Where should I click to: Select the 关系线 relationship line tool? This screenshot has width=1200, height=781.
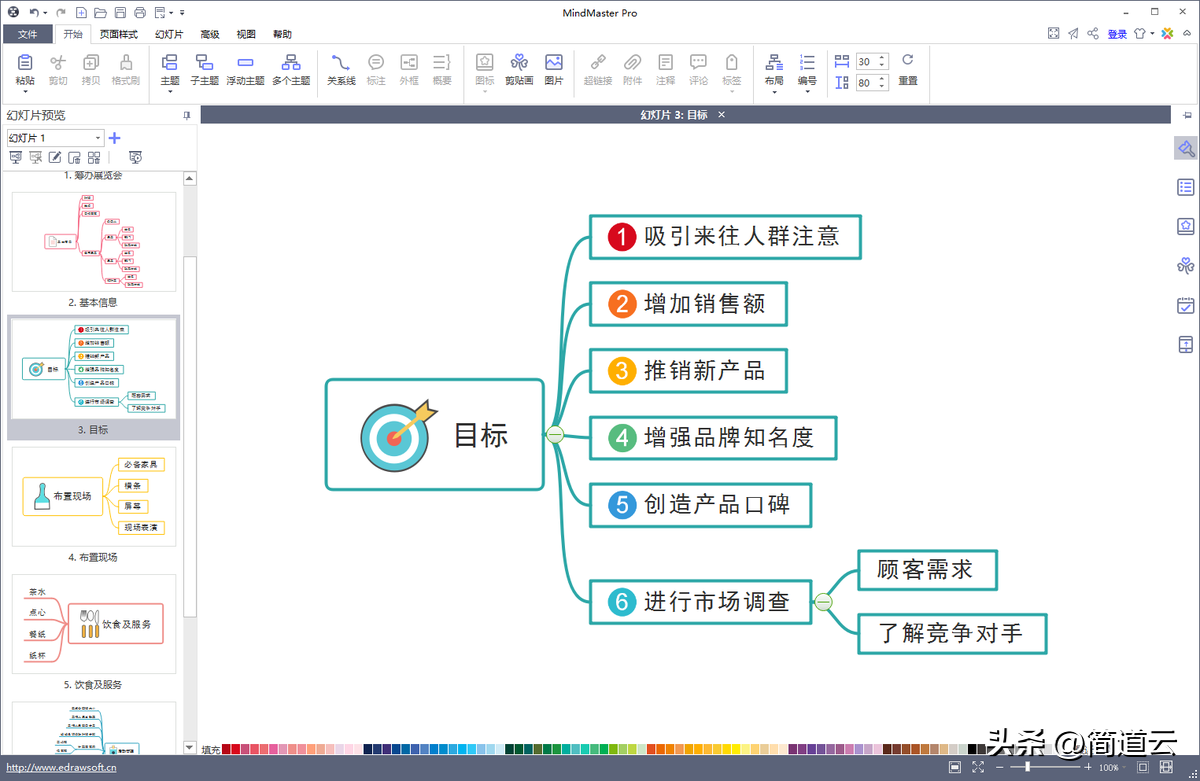(x=341, y=68)
